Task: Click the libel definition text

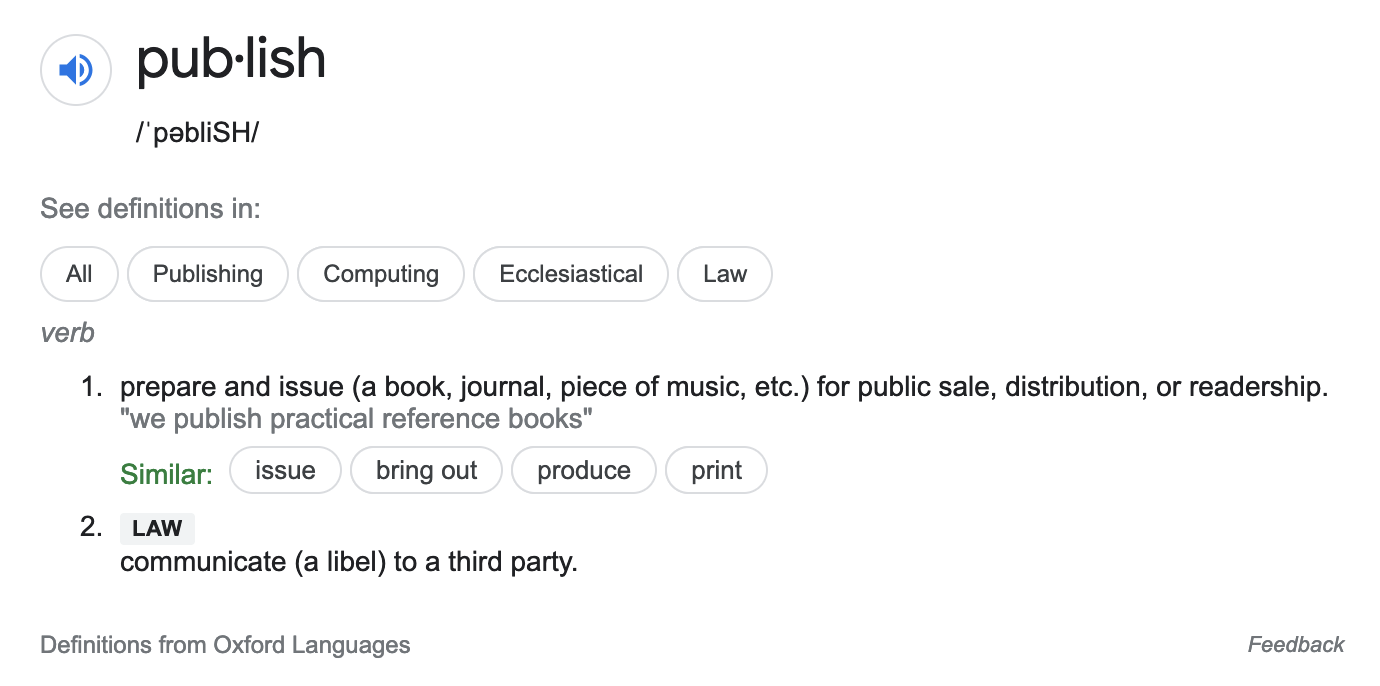Action: point(349,562)
